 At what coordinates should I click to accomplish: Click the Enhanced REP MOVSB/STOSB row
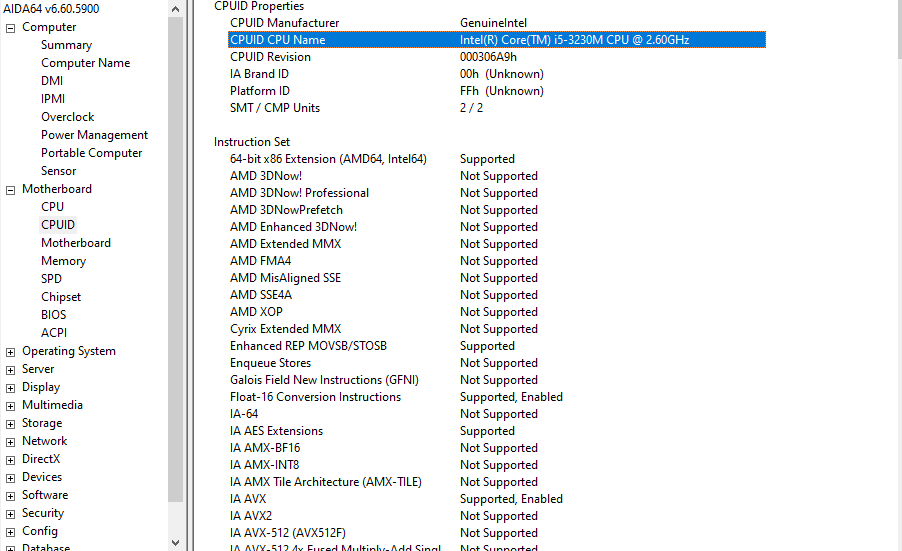pyautogui.click(x=497, y=346)
